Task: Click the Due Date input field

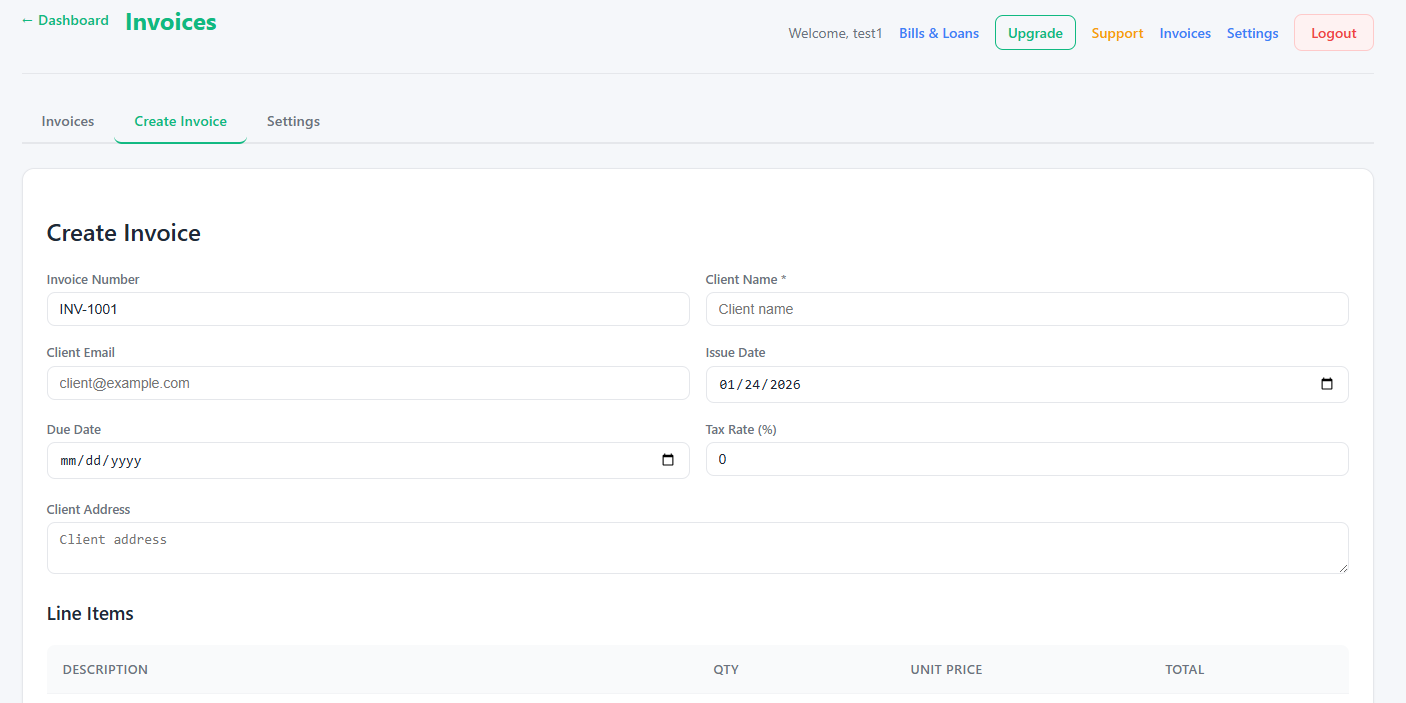Action: click(350, 460)
